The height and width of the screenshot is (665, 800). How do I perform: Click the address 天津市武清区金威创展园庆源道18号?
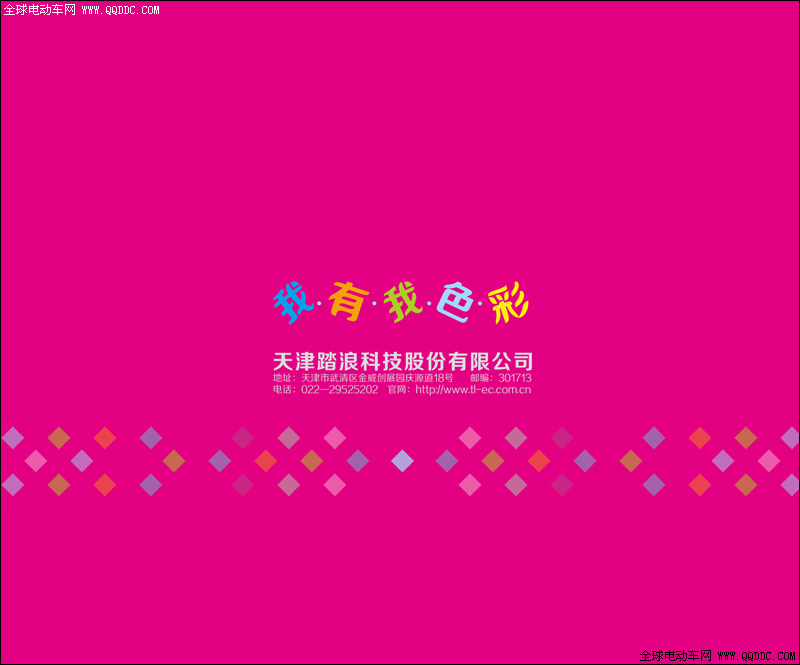377,378
